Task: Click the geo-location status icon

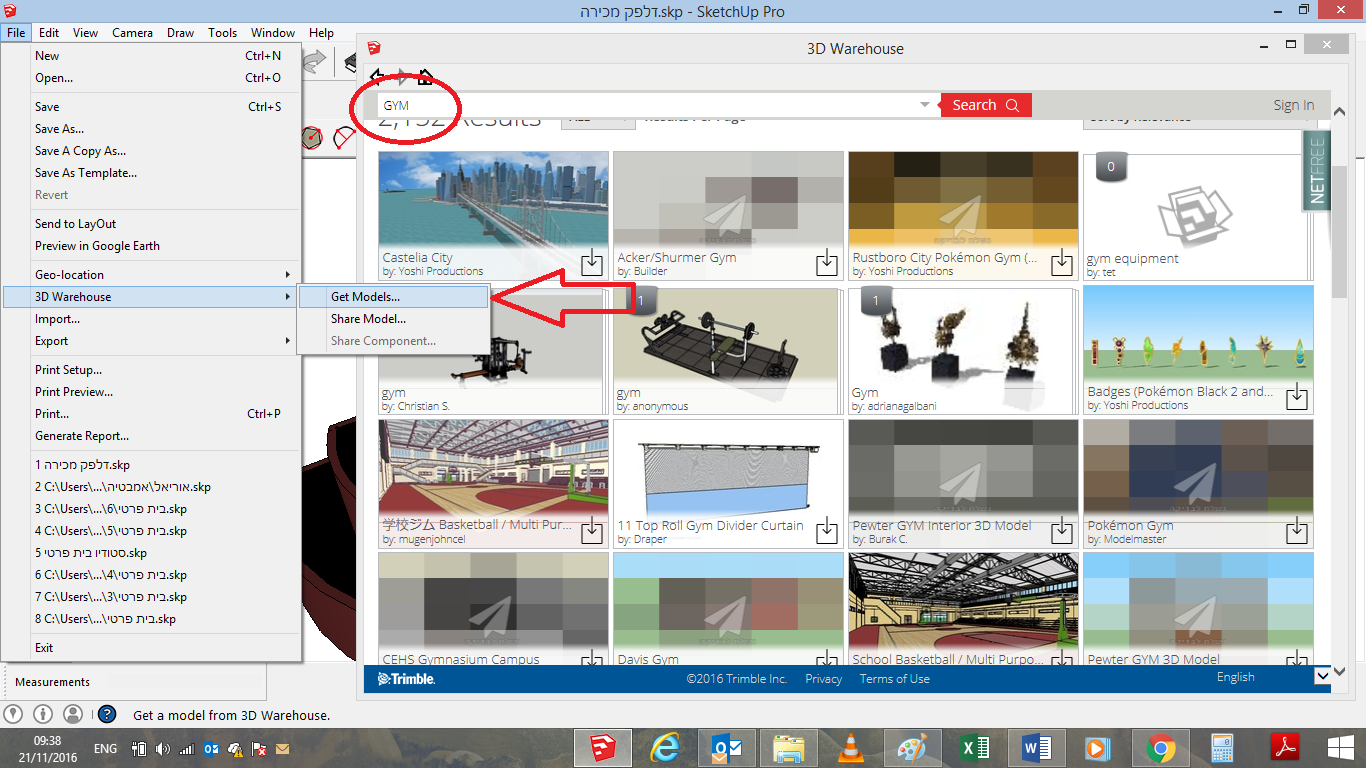Action: point(13,714)
